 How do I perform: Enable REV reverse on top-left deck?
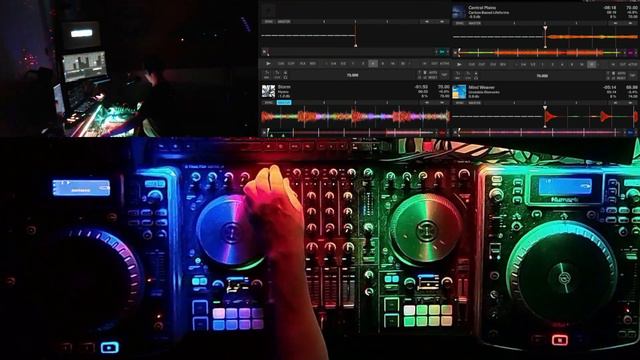[x=313, y=64]
